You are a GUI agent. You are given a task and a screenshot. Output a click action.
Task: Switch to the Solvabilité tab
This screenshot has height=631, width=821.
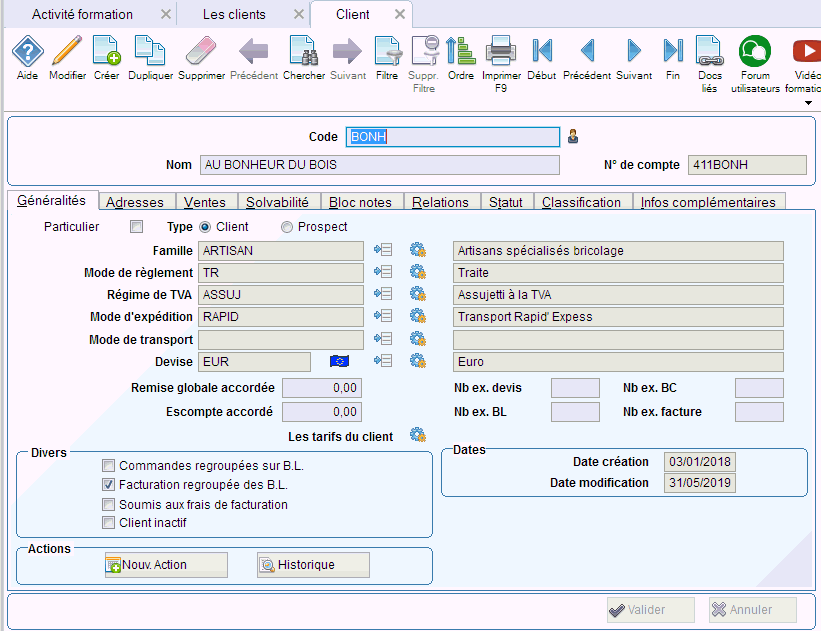pos(278,201)
